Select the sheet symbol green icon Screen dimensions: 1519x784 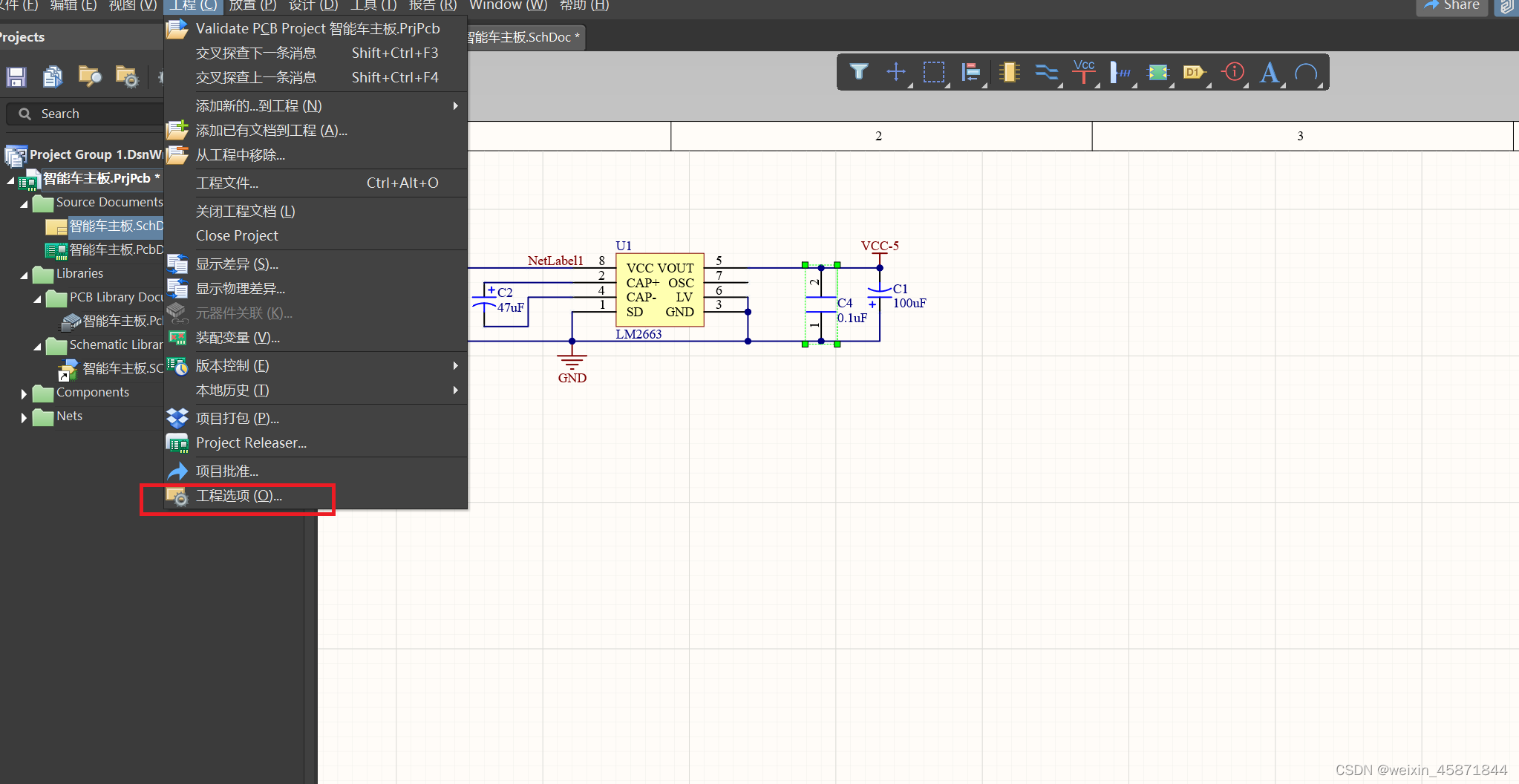[x=1157, y=72]
